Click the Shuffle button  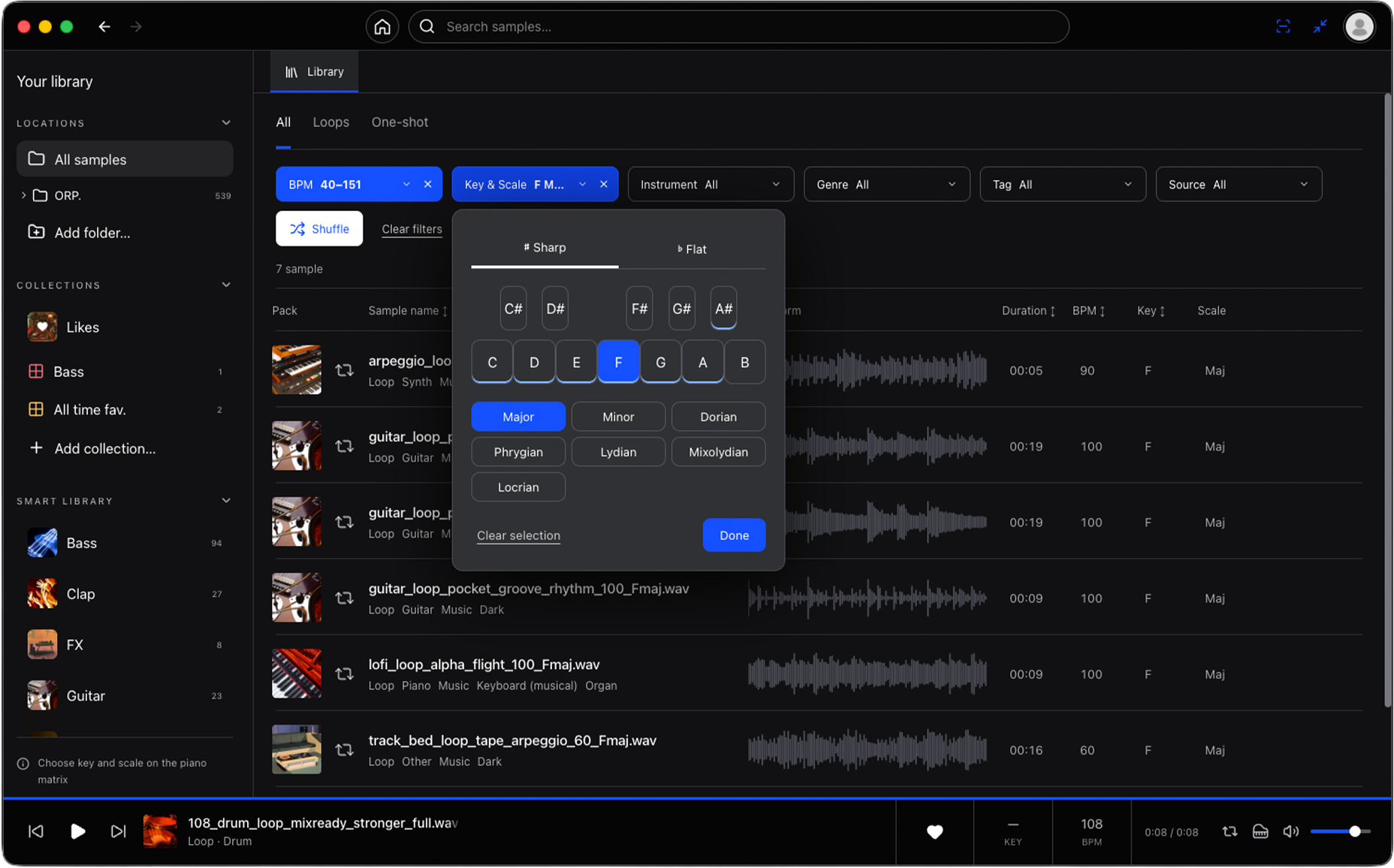coord(319,229)
